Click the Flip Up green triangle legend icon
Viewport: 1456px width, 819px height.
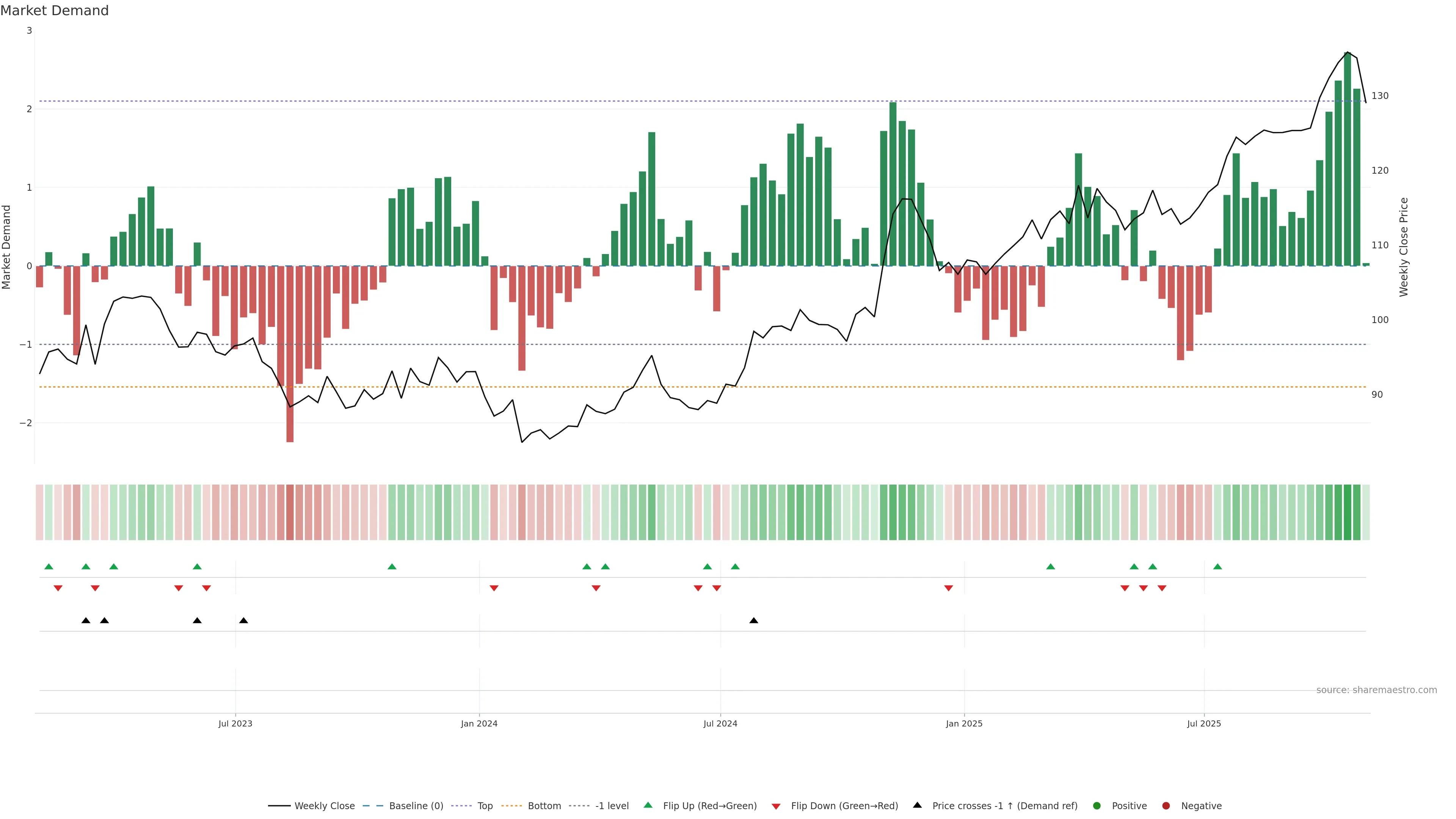click(648, 805)
